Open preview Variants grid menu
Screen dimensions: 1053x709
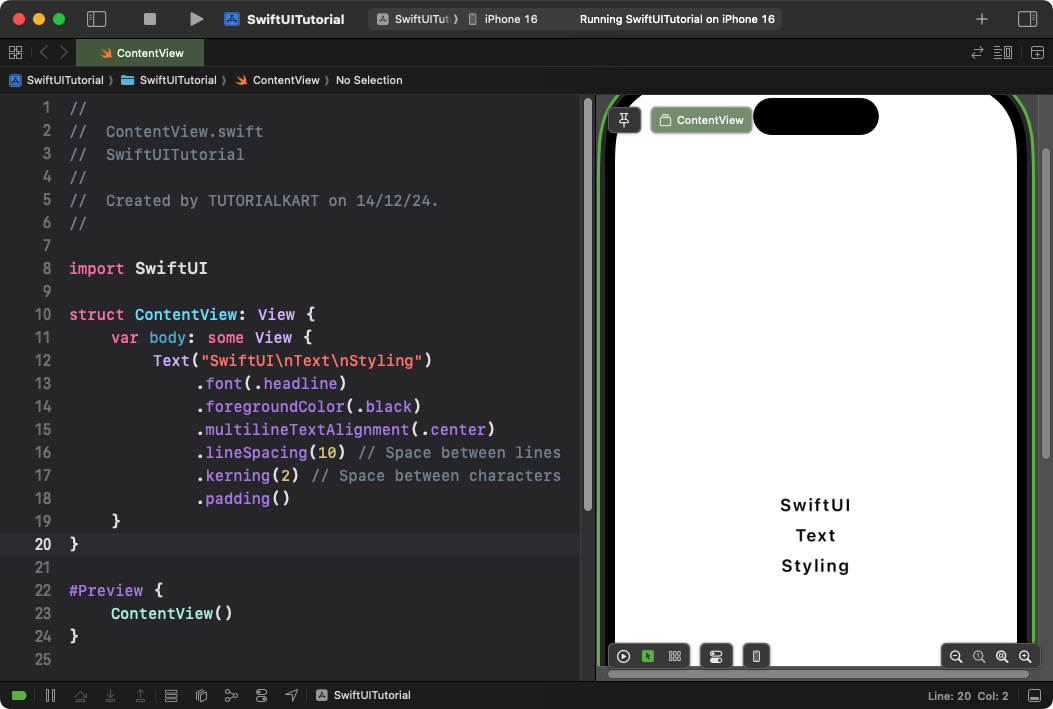pyautogui.click(x=675, y=656)
